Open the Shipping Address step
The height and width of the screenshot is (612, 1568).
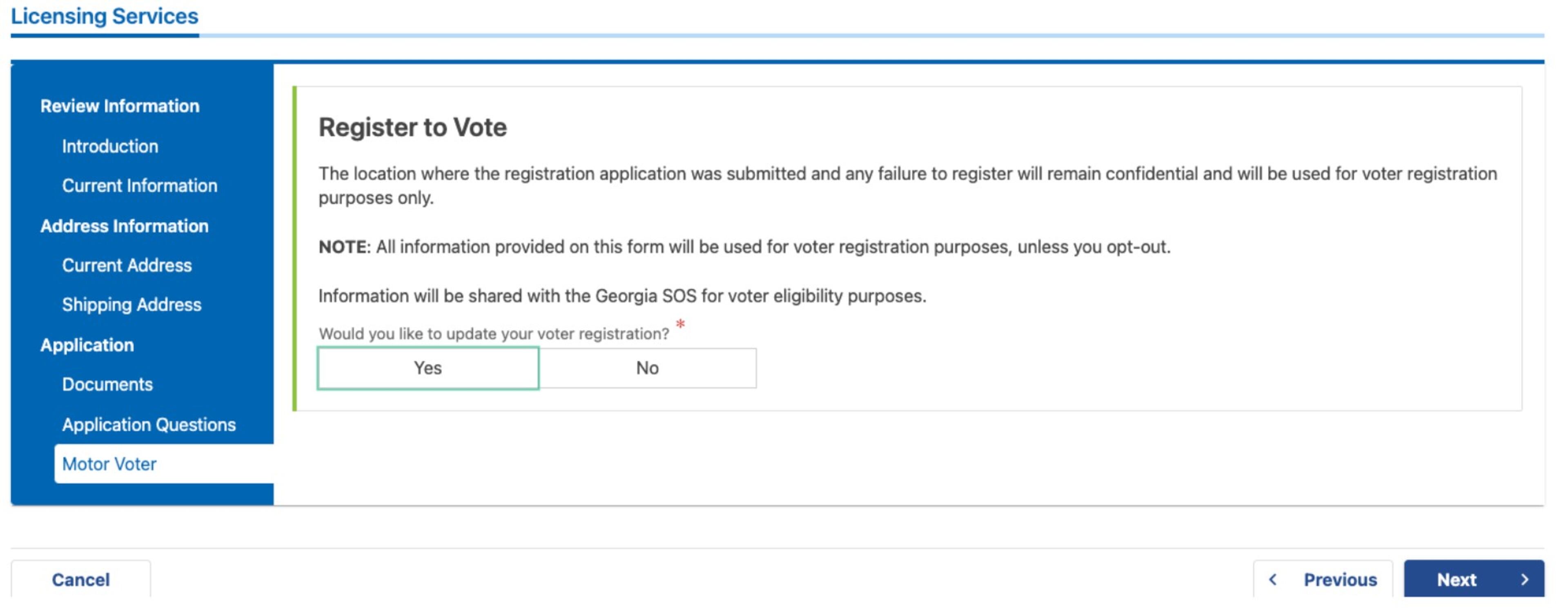131,304
